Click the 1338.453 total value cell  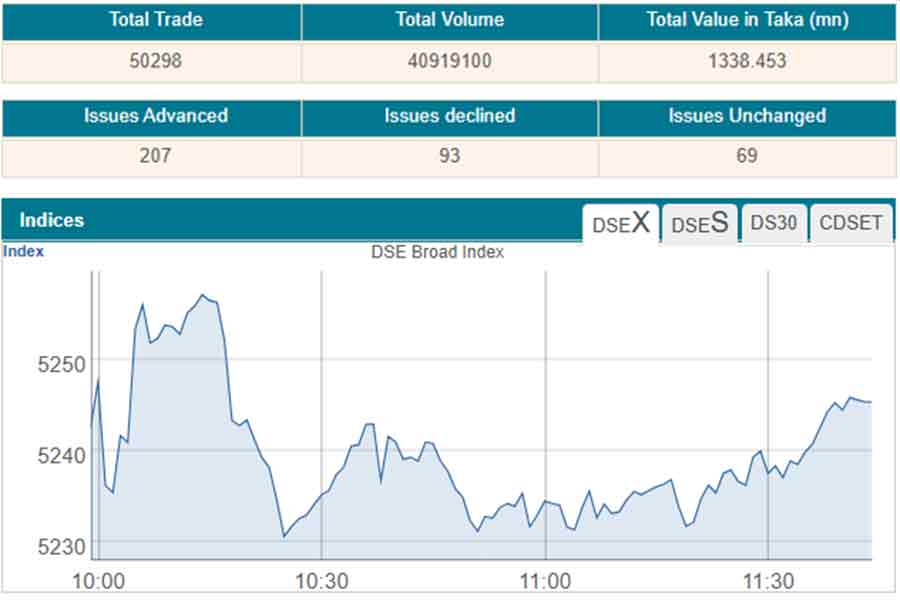pos(746,61)
